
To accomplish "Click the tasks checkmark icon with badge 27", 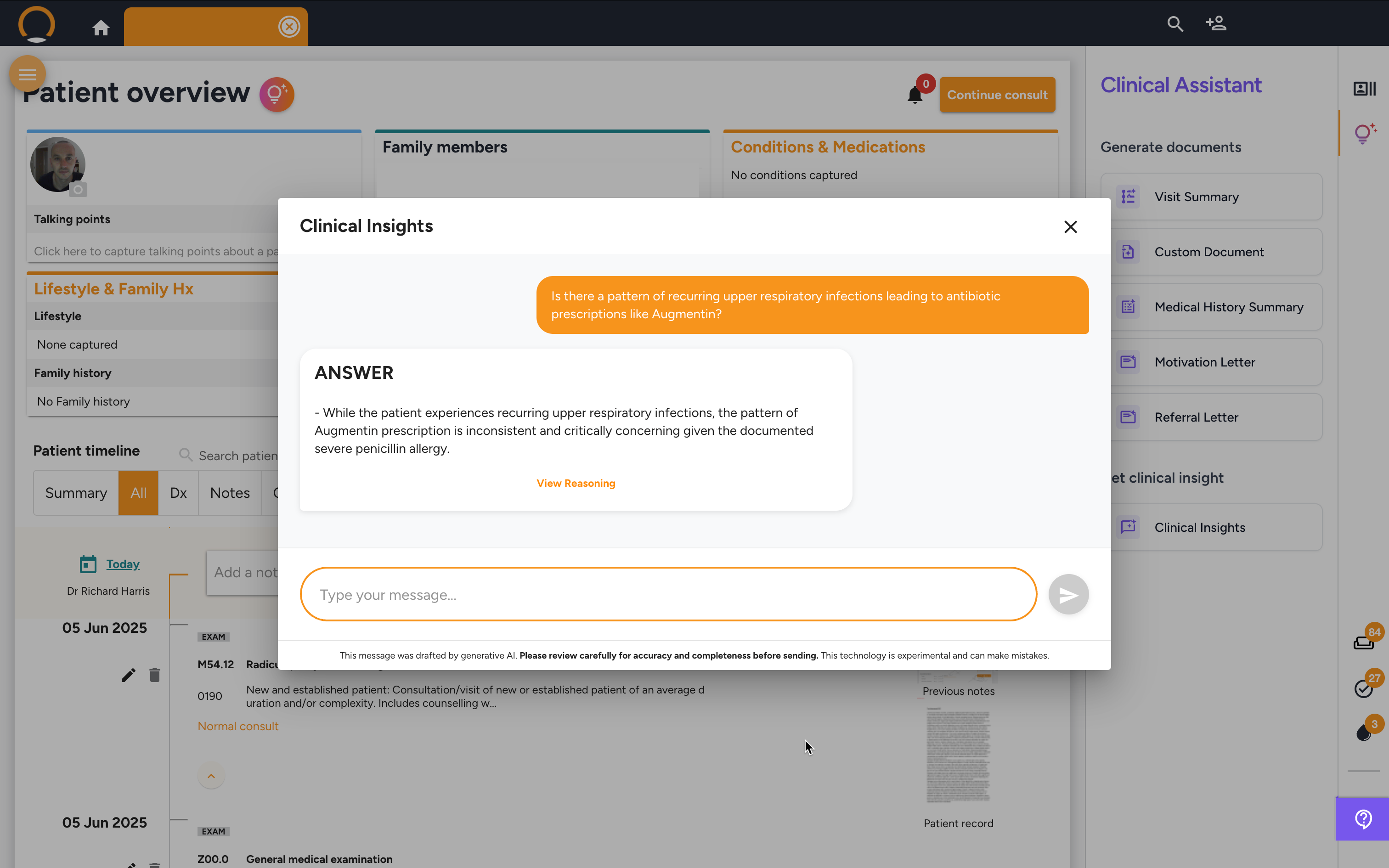I will (x=1363, y=688).
